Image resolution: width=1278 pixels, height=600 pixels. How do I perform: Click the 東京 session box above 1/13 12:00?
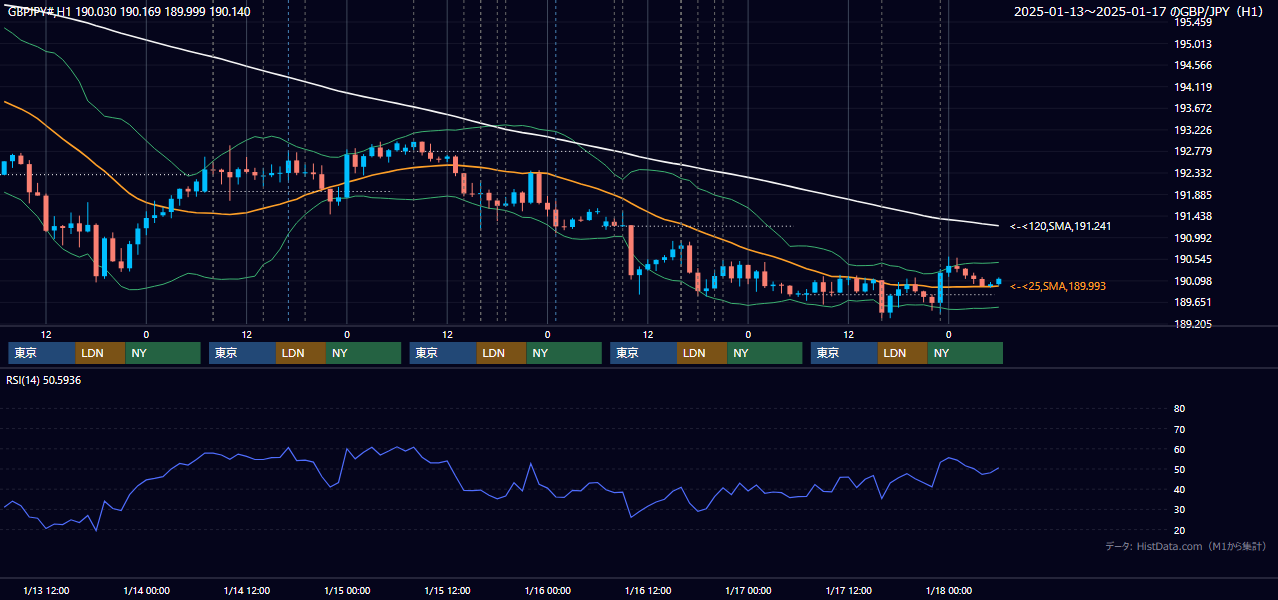42,353
